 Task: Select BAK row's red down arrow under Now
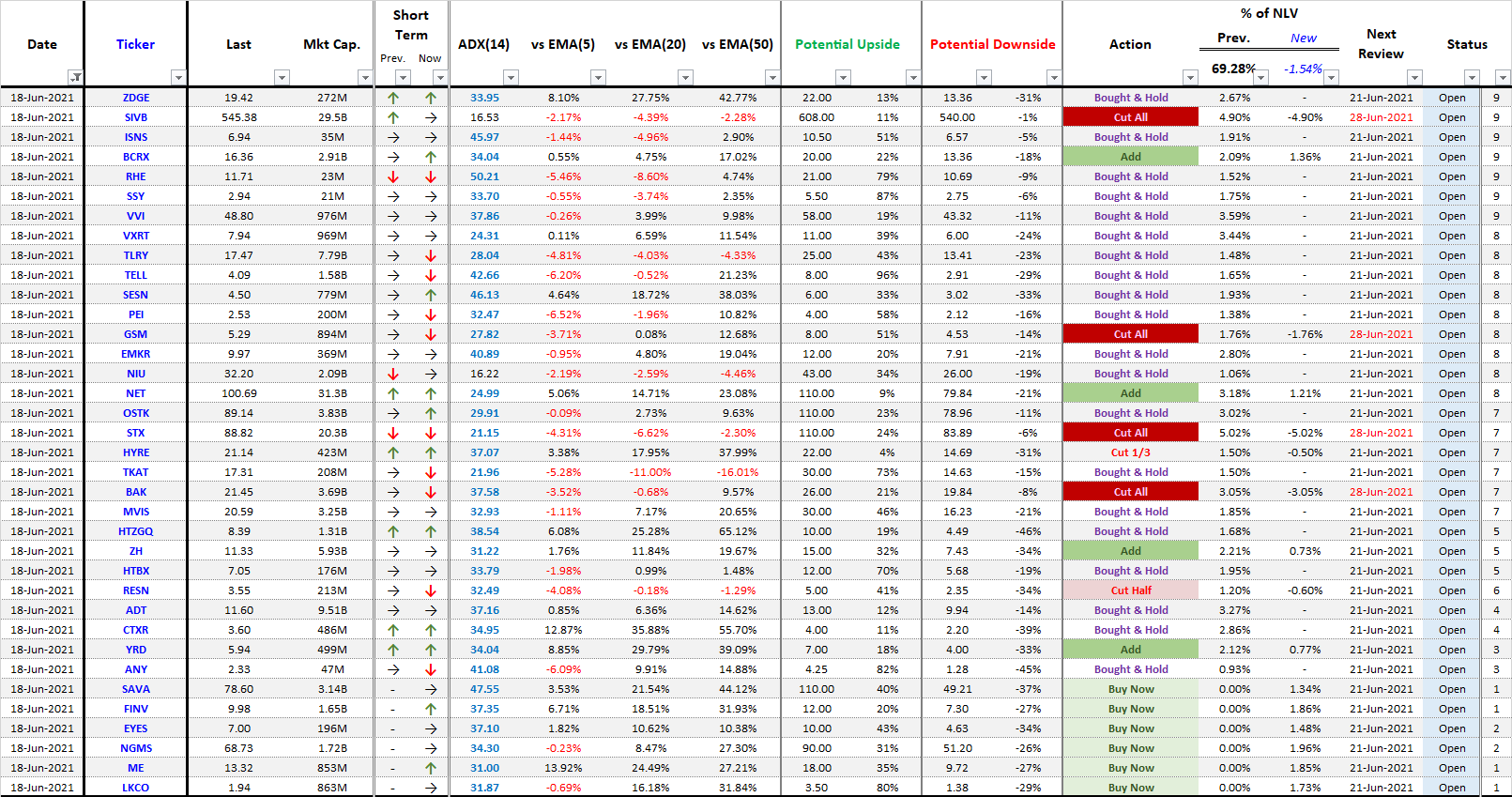[431, 492]
